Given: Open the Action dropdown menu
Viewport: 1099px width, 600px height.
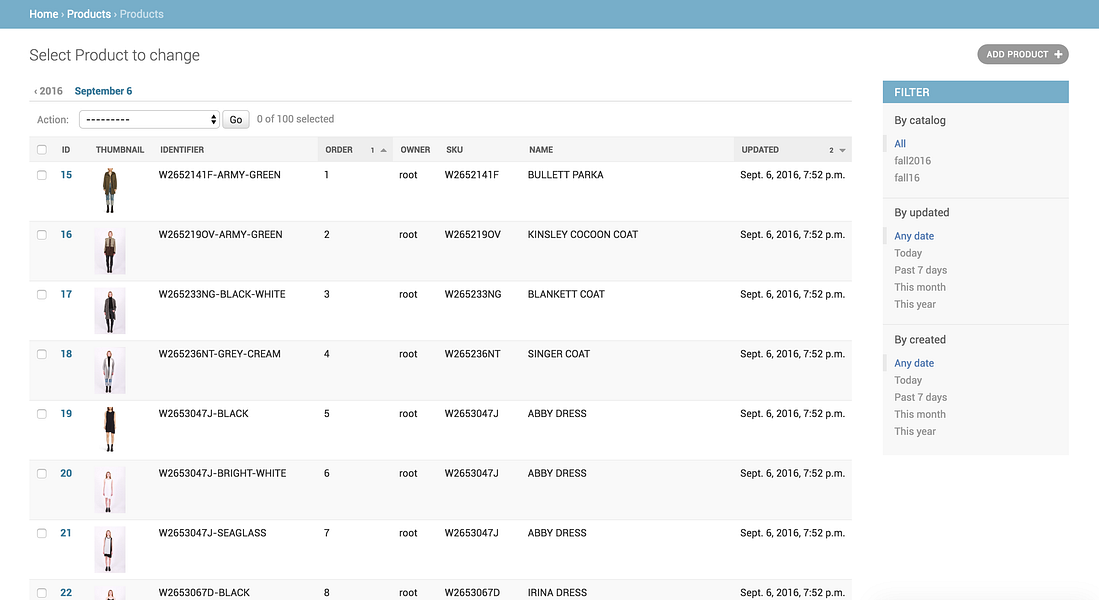Looking at the screenshot, I should click(x=149, y=119).
